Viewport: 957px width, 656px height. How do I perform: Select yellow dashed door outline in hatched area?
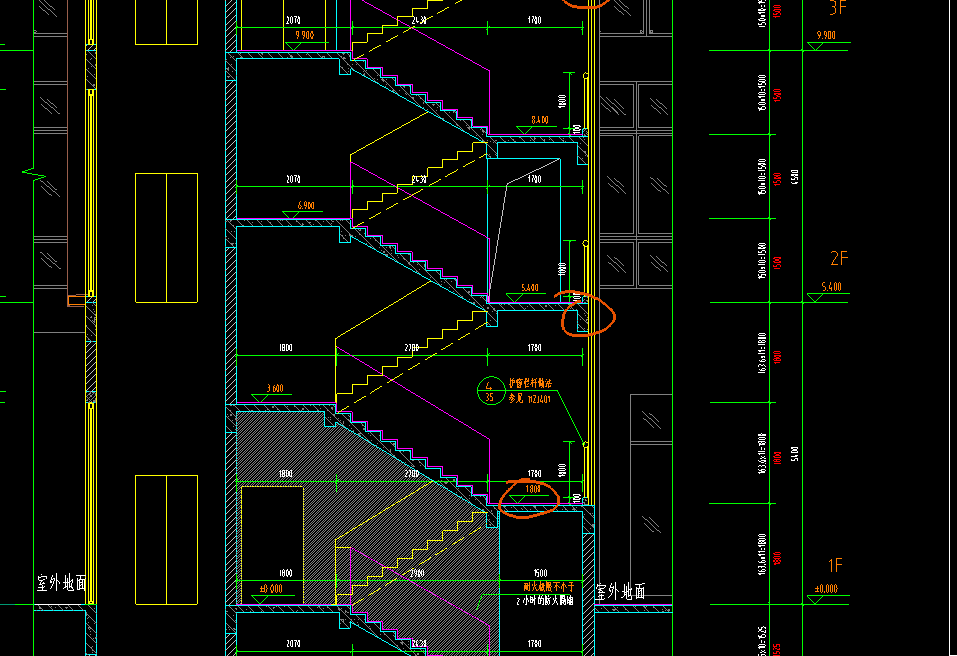click(272, 546)
